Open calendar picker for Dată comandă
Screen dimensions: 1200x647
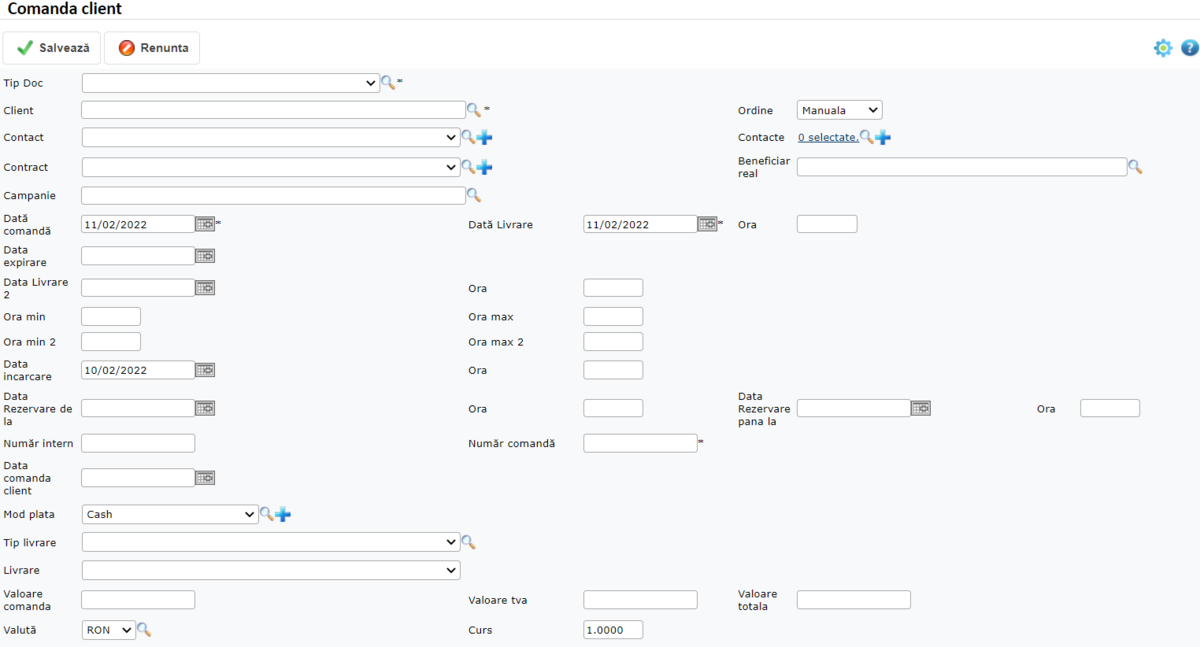(205, 225)
